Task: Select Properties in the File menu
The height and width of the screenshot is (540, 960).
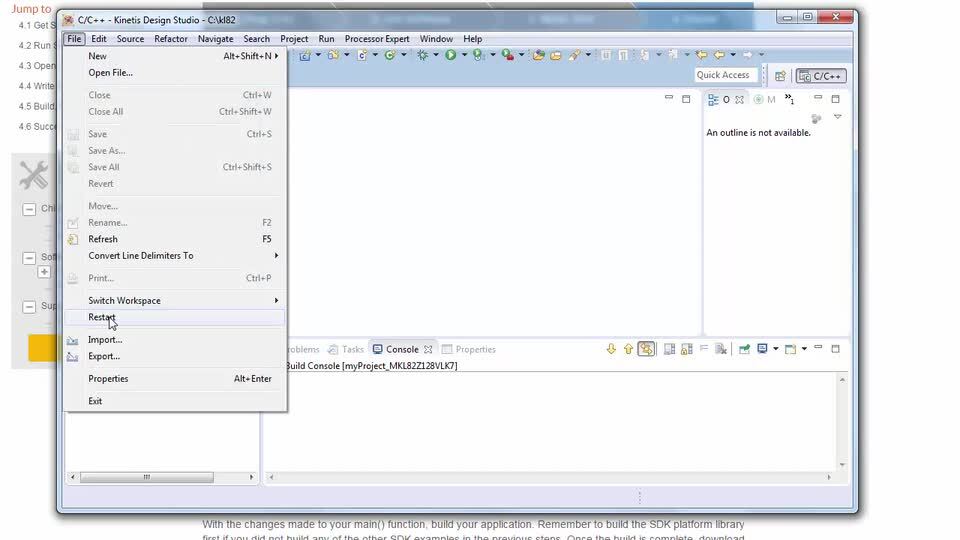Action: 175,378
